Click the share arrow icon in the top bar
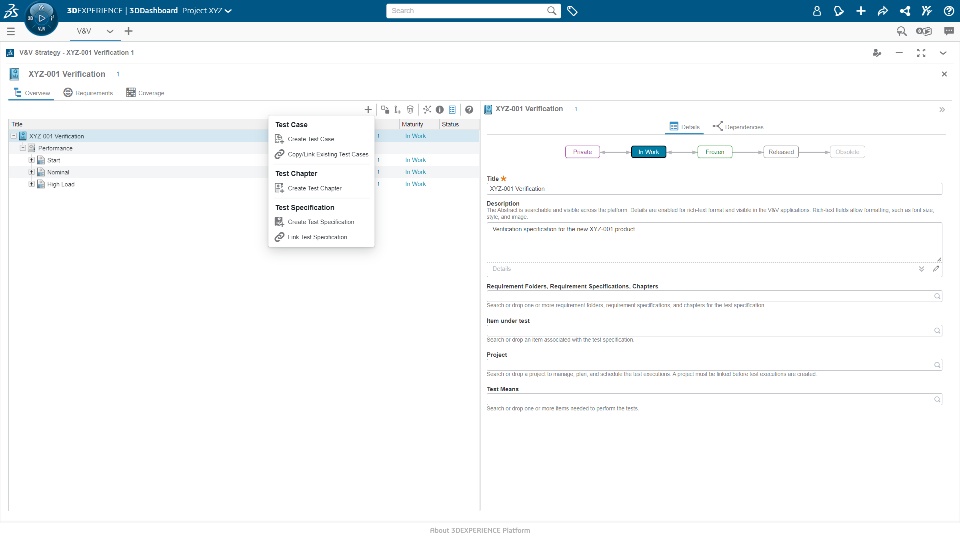 tap(883, 11)
